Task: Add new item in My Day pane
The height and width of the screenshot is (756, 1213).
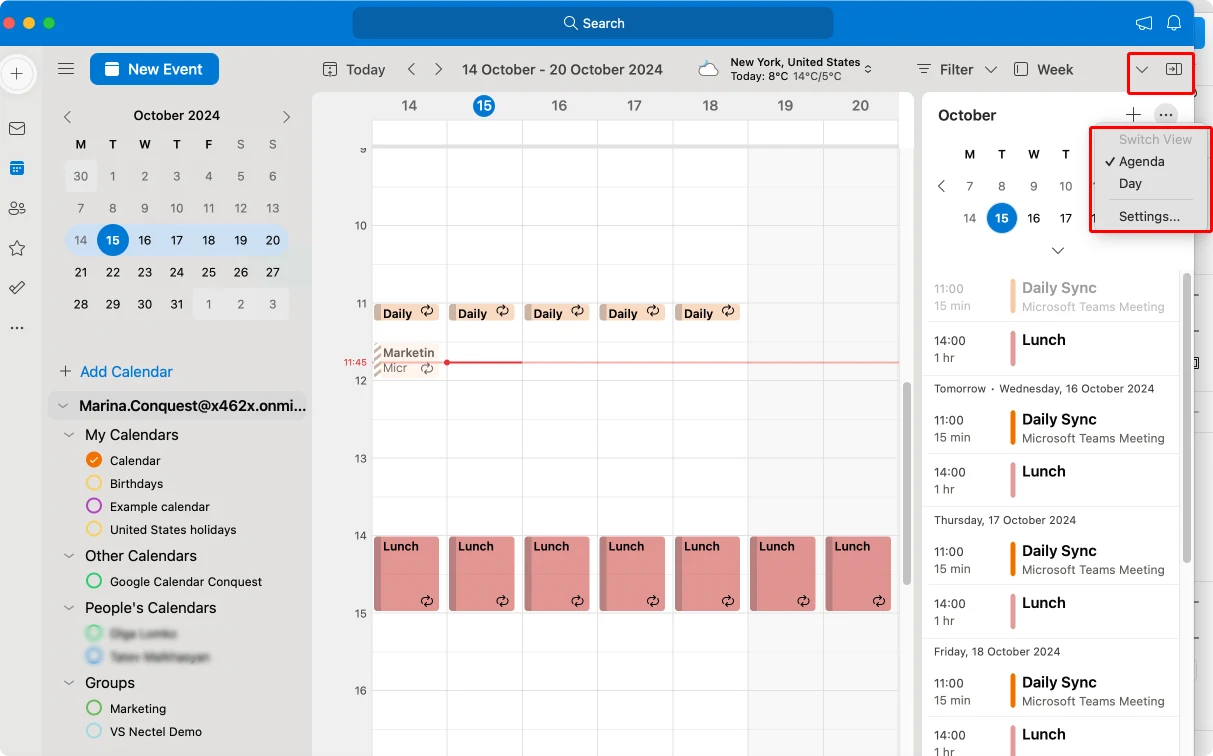Action: (1133, 115)
